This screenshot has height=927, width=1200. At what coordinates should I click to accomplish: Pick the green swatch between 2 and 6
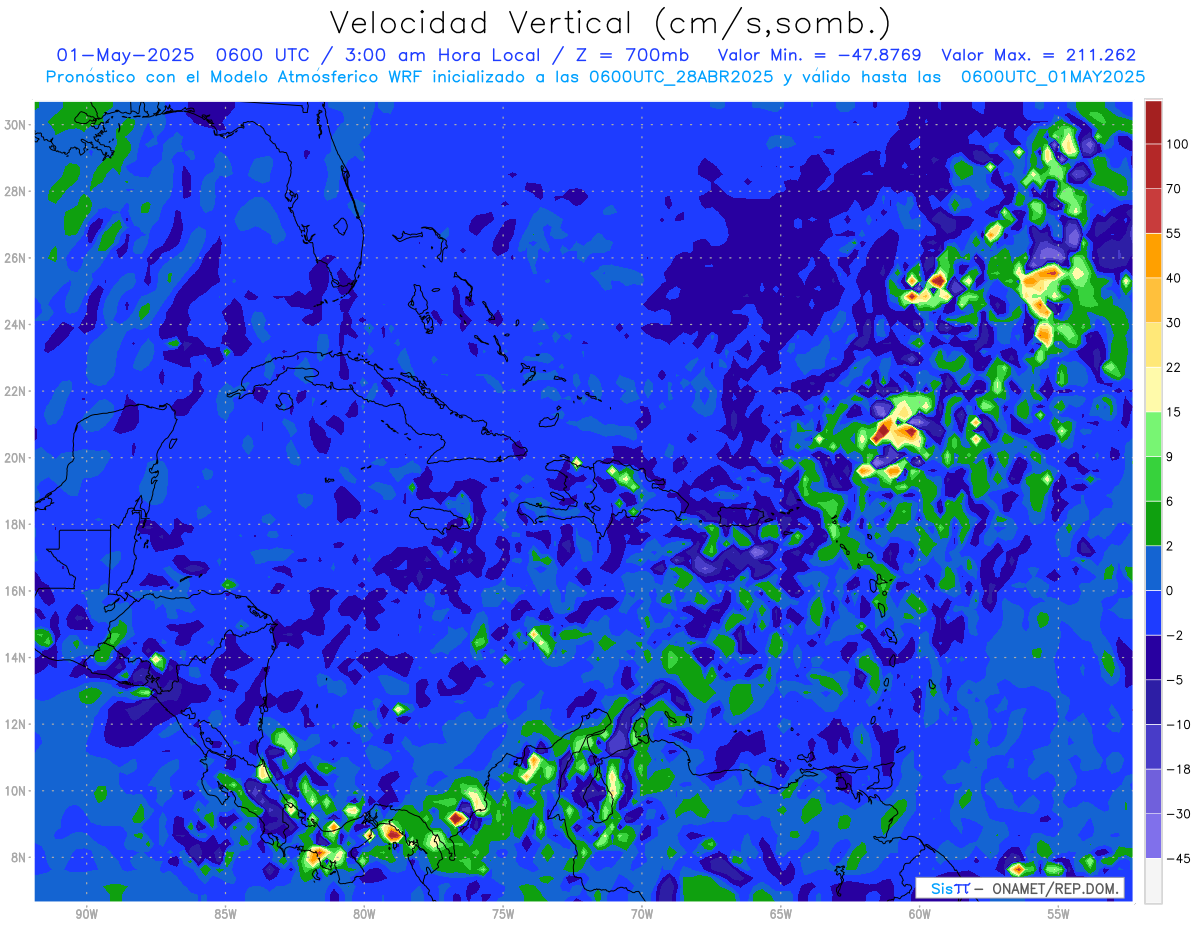click(1153, 524)
